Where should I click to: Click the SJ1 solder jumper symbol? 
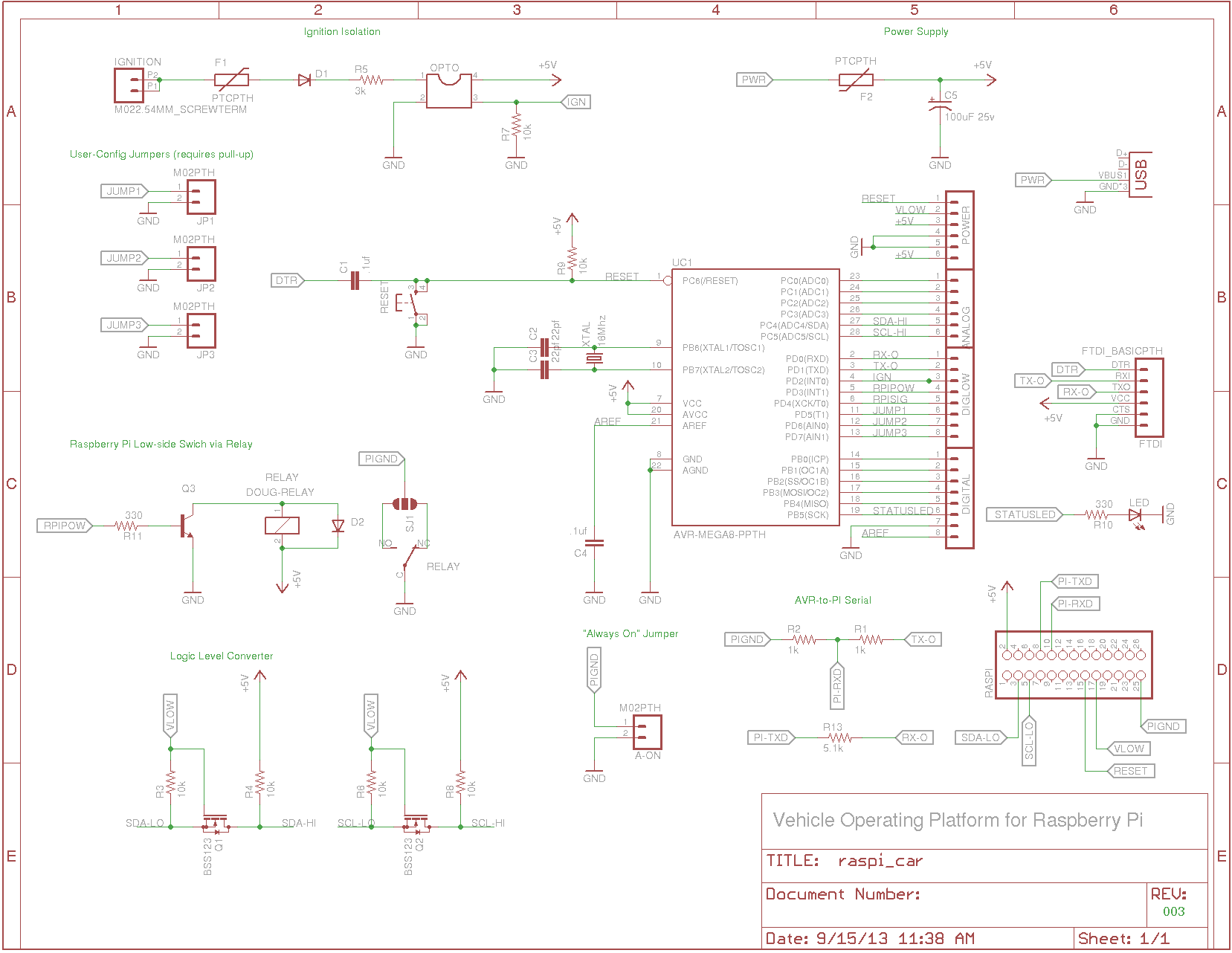click(404, 504)
